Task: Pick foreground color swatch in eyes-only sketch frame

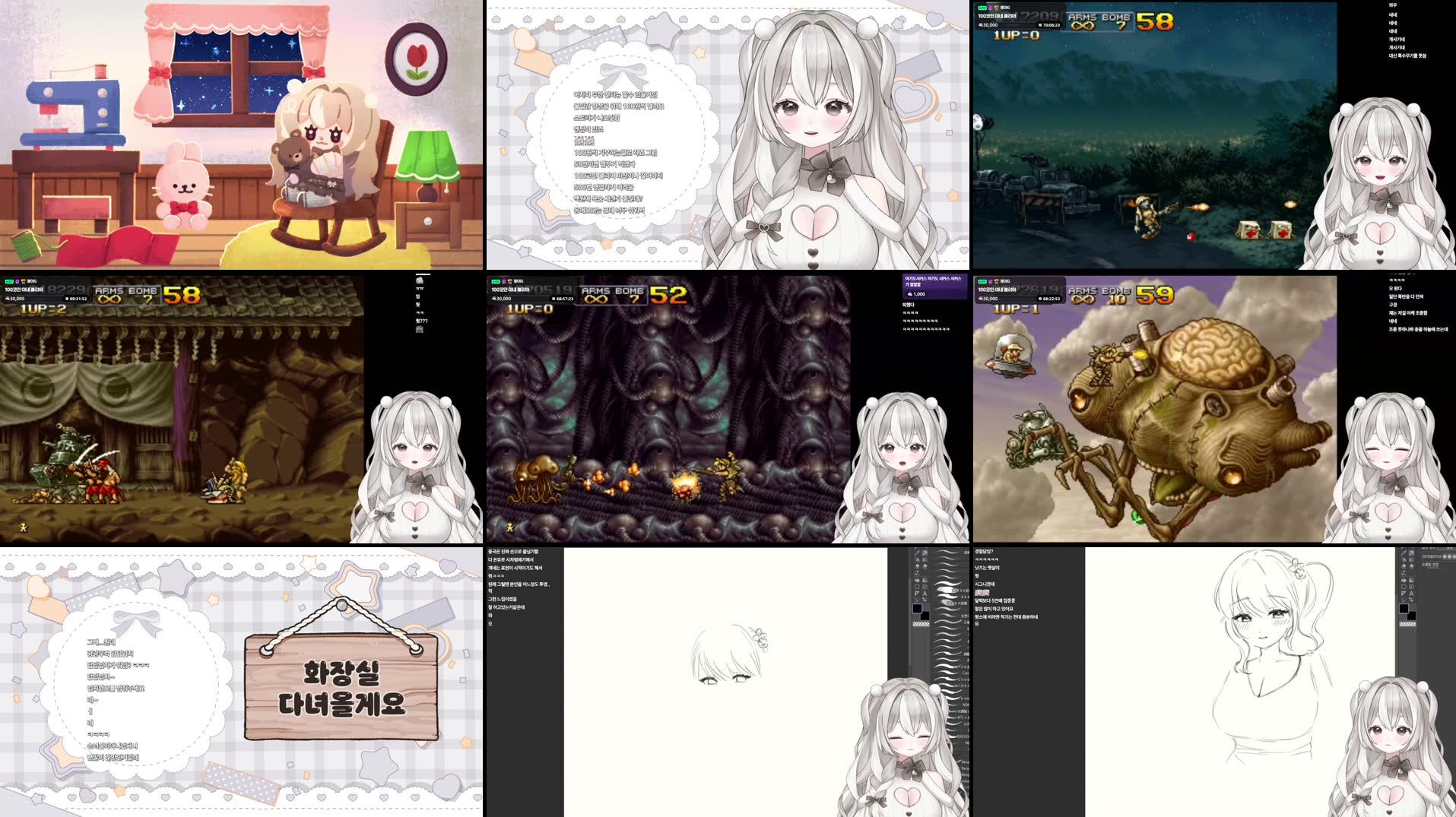Action: click(x=917, y=608)
